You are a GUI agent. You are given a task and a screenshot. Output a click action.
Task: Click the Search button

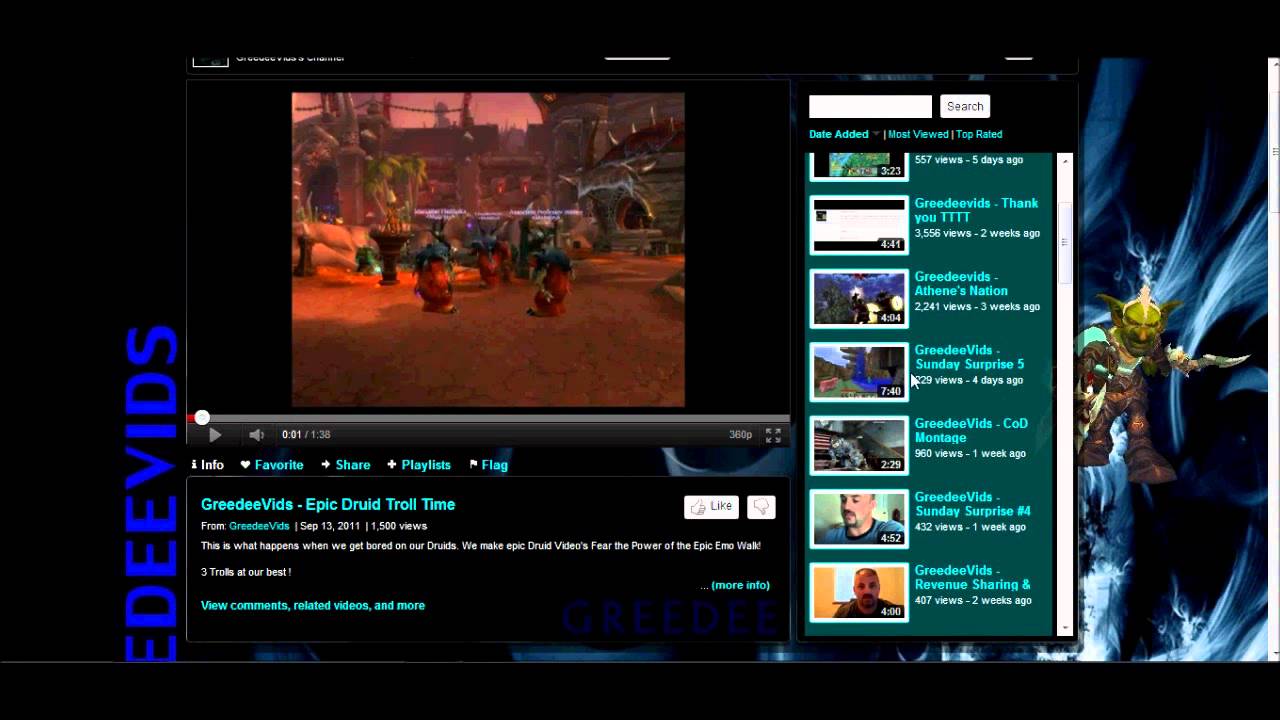click(965, 106)
